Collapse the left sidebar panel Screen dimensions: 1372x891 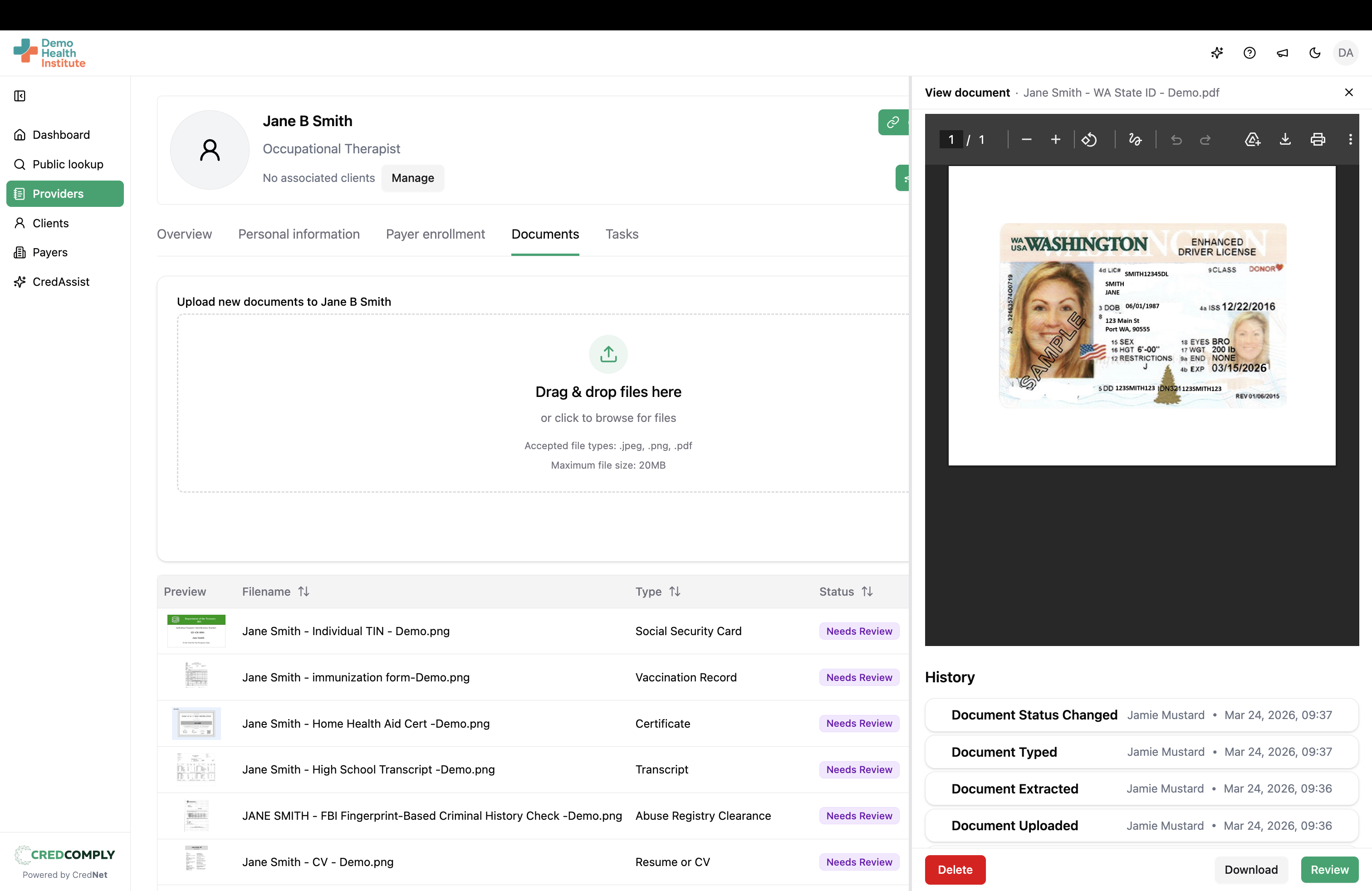point(20,96)
